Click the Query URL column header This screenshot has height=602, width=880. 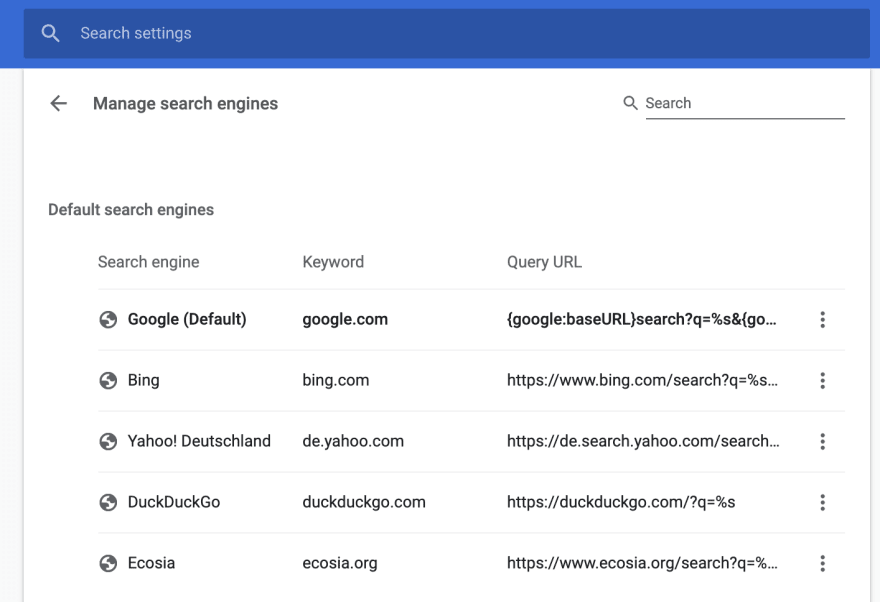point(544,262)
